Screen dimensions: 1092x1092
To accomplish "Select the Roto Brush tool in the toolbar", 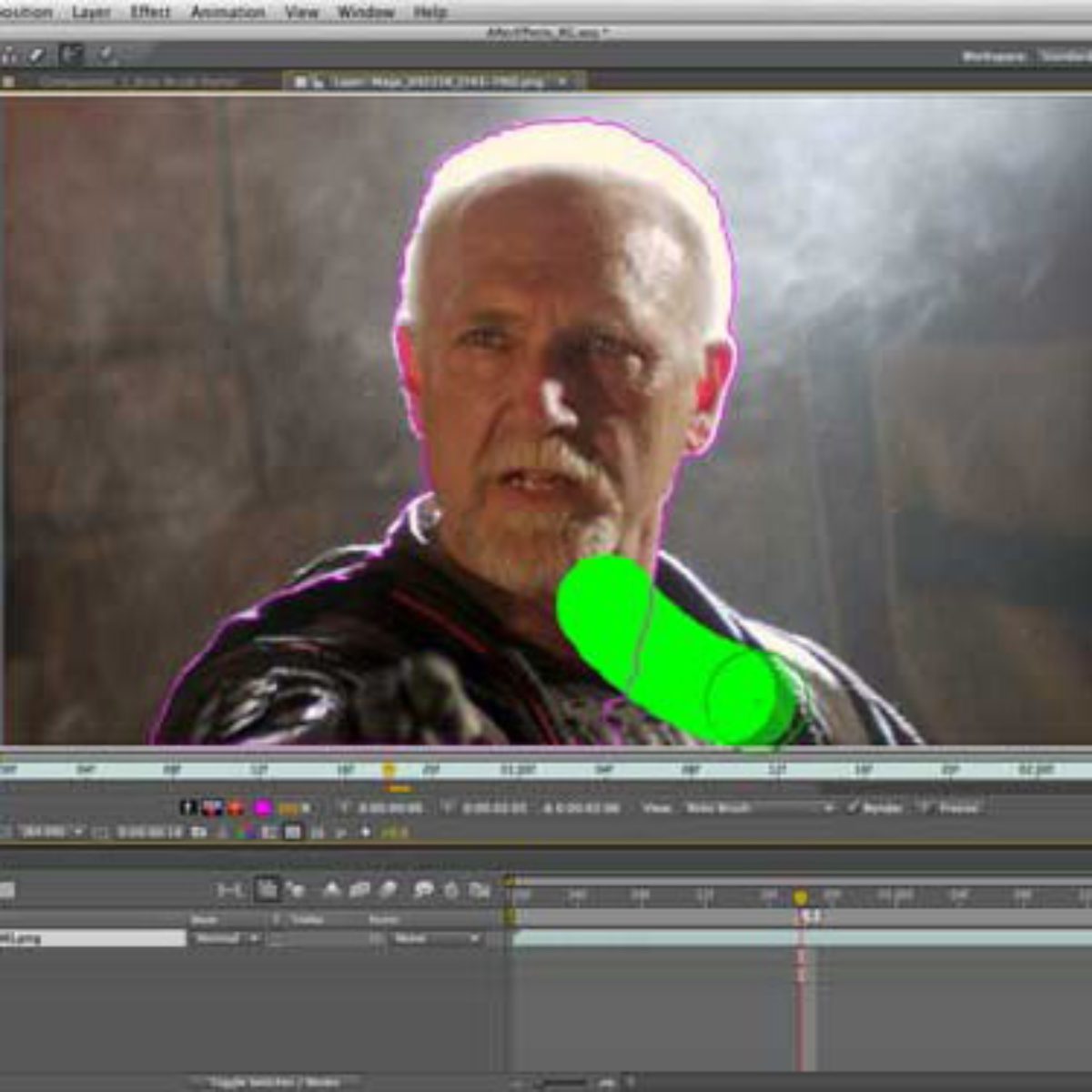I will [72, 55].
